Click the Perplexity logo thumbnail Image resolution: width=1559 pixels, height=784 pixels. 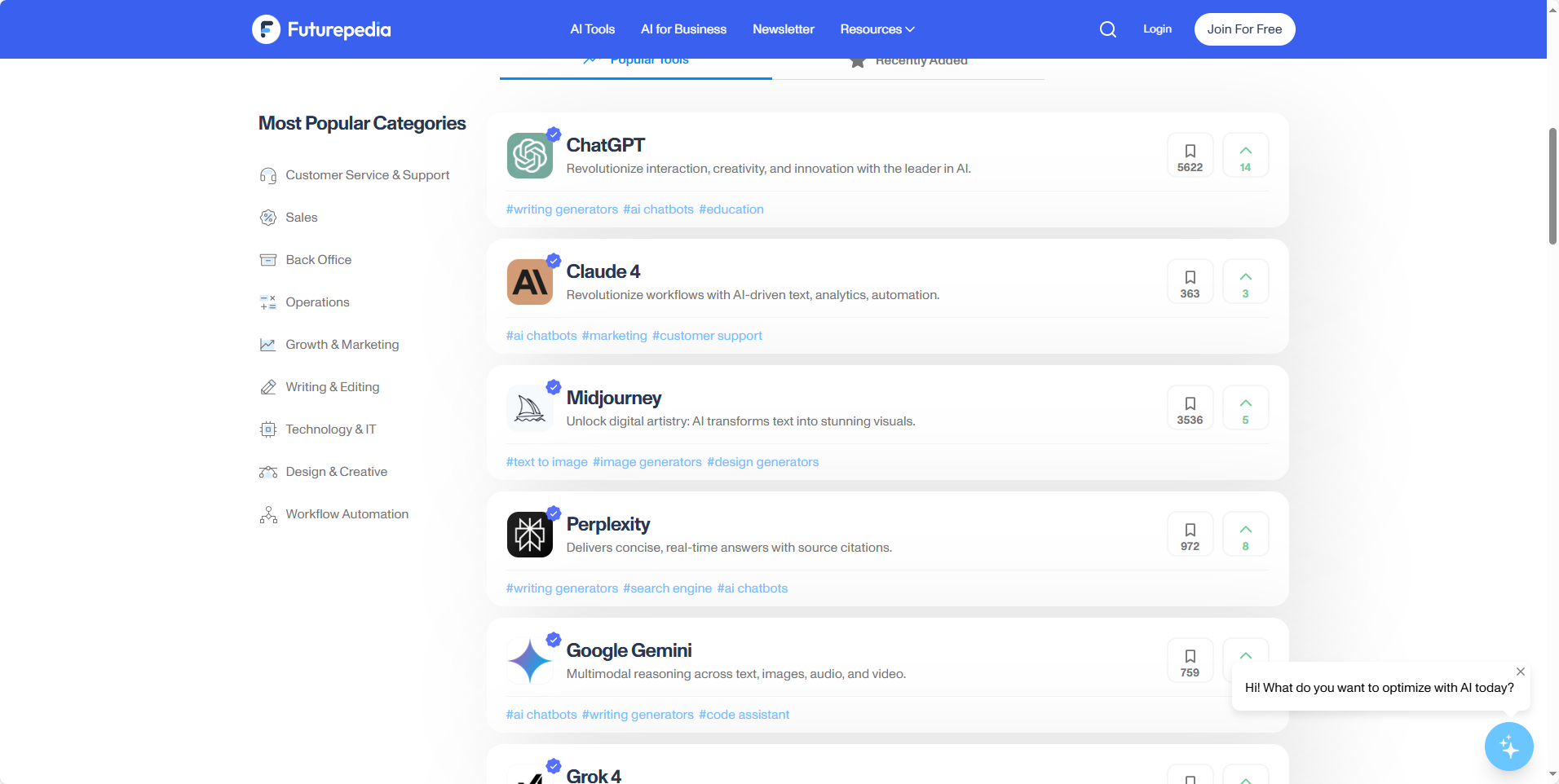click(x=530, y=535)
